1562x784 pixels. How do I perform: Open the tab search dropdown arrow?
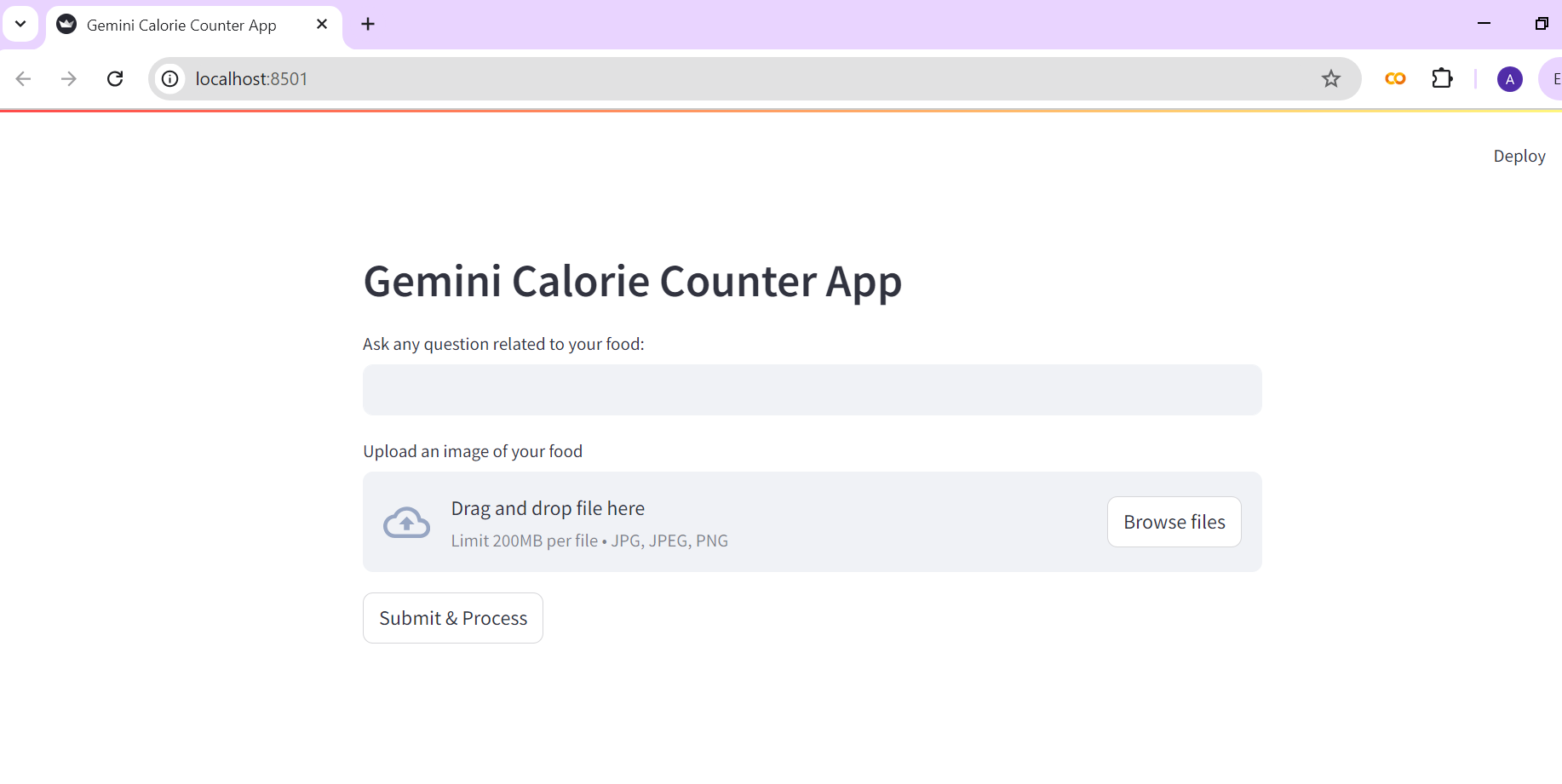tap(20, 24)
